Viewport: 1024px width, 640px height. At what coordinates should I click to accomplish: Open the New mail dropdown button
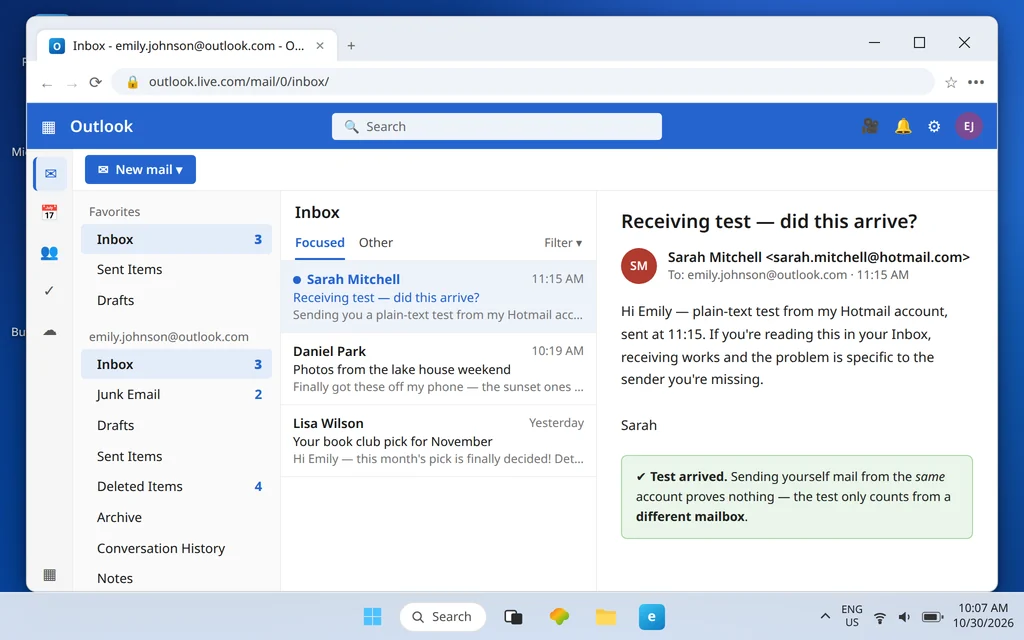[x=140, y=170]
